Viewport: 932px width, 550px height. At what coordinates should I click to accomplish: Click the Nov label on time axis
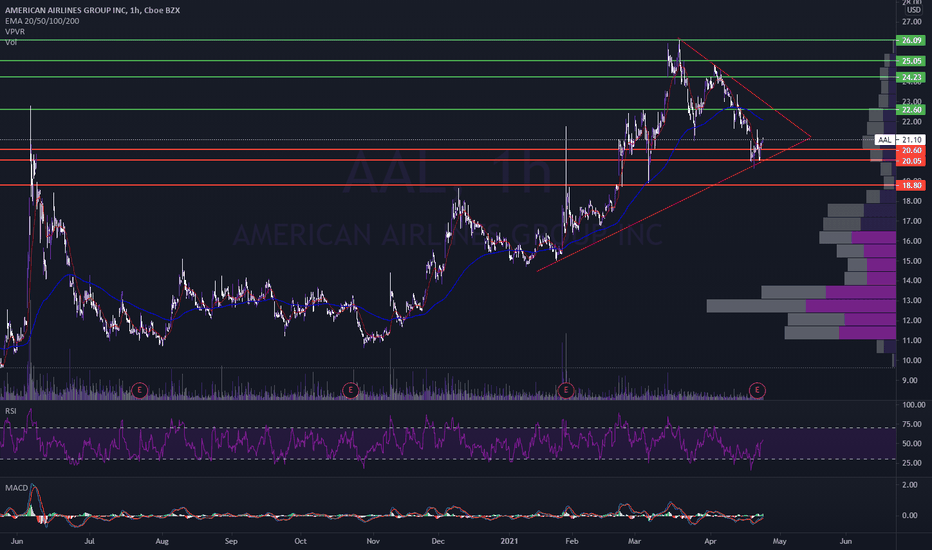pos(373,541)
